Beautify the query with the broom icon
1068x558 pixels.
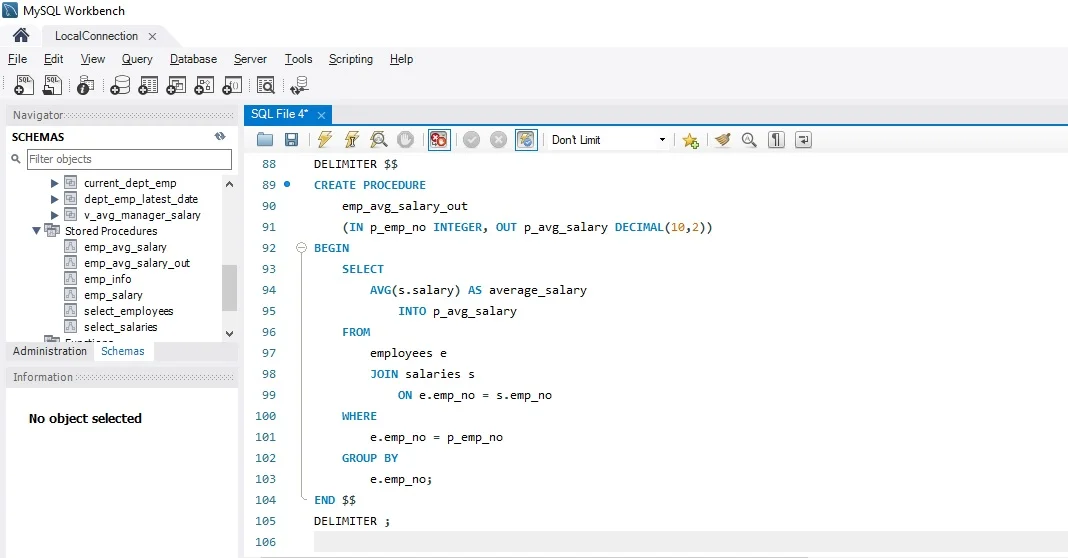click(x=723, y=140)
